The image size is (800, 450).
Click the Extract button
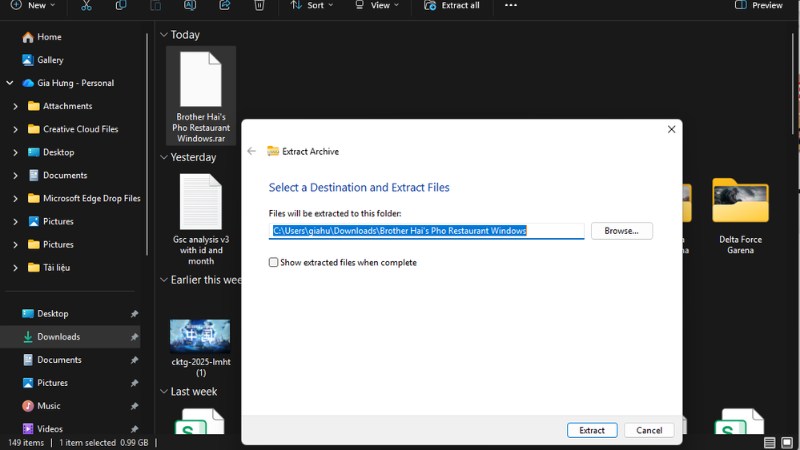592,430
